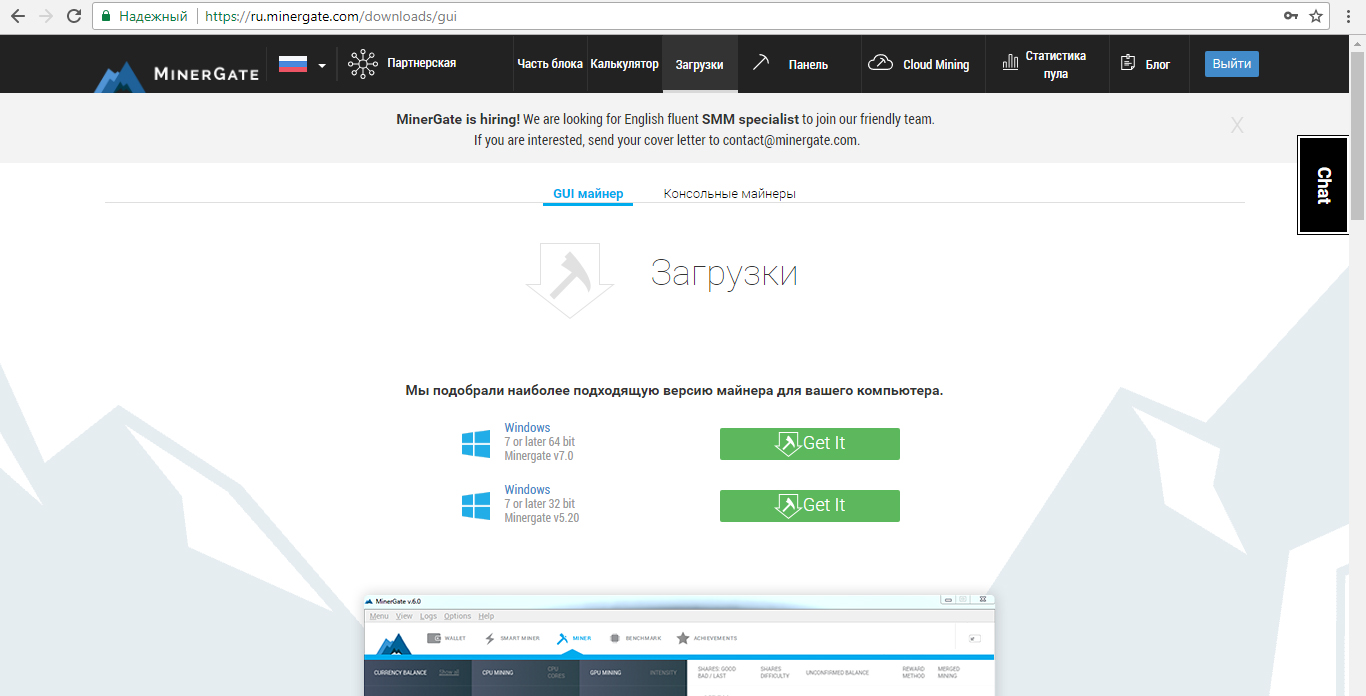Open the Windows 64 bit link
The height and width of the screenshot is (696, 1366).
click(527, 428)
